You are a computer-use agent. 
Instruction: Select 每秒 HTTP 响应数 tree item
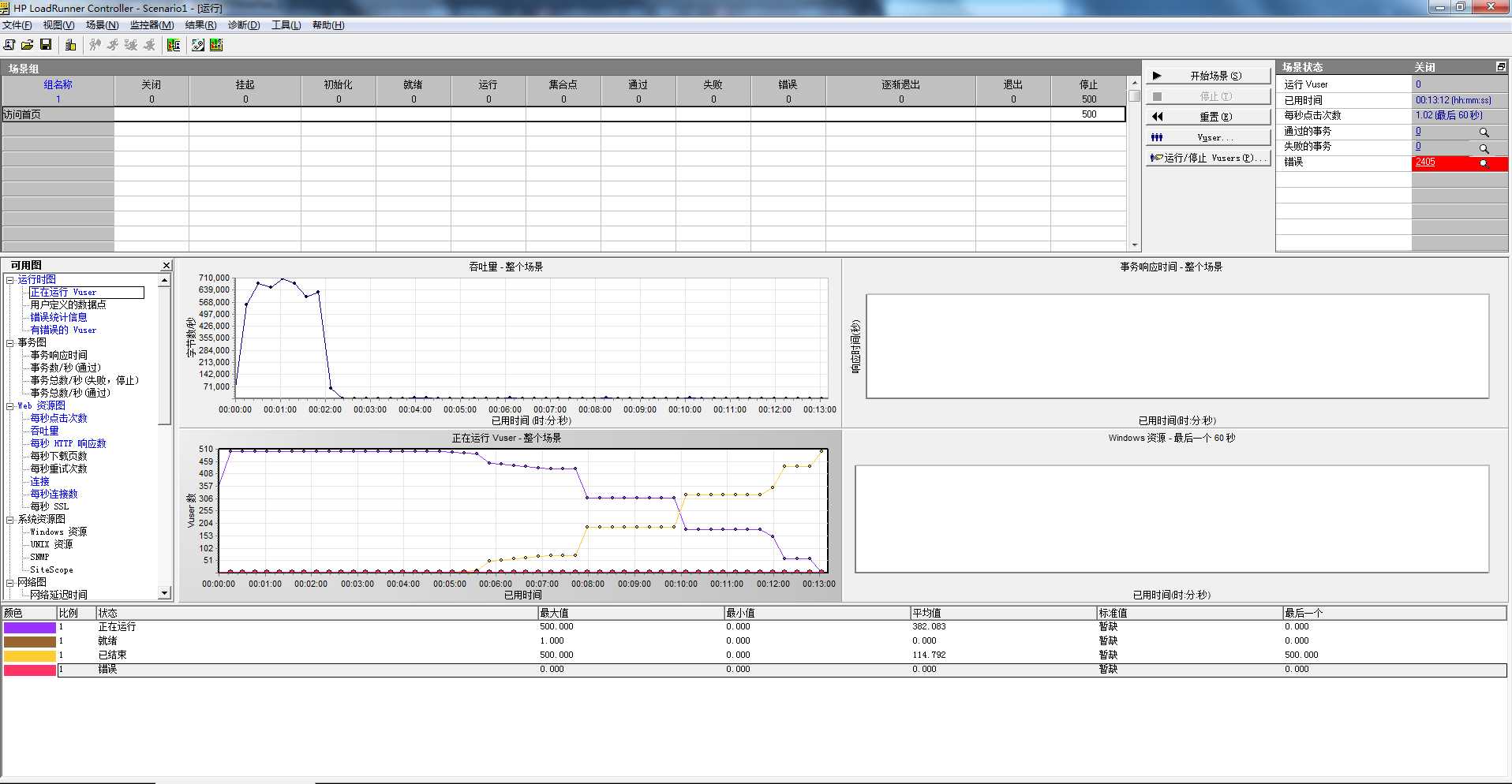point(68,444)
